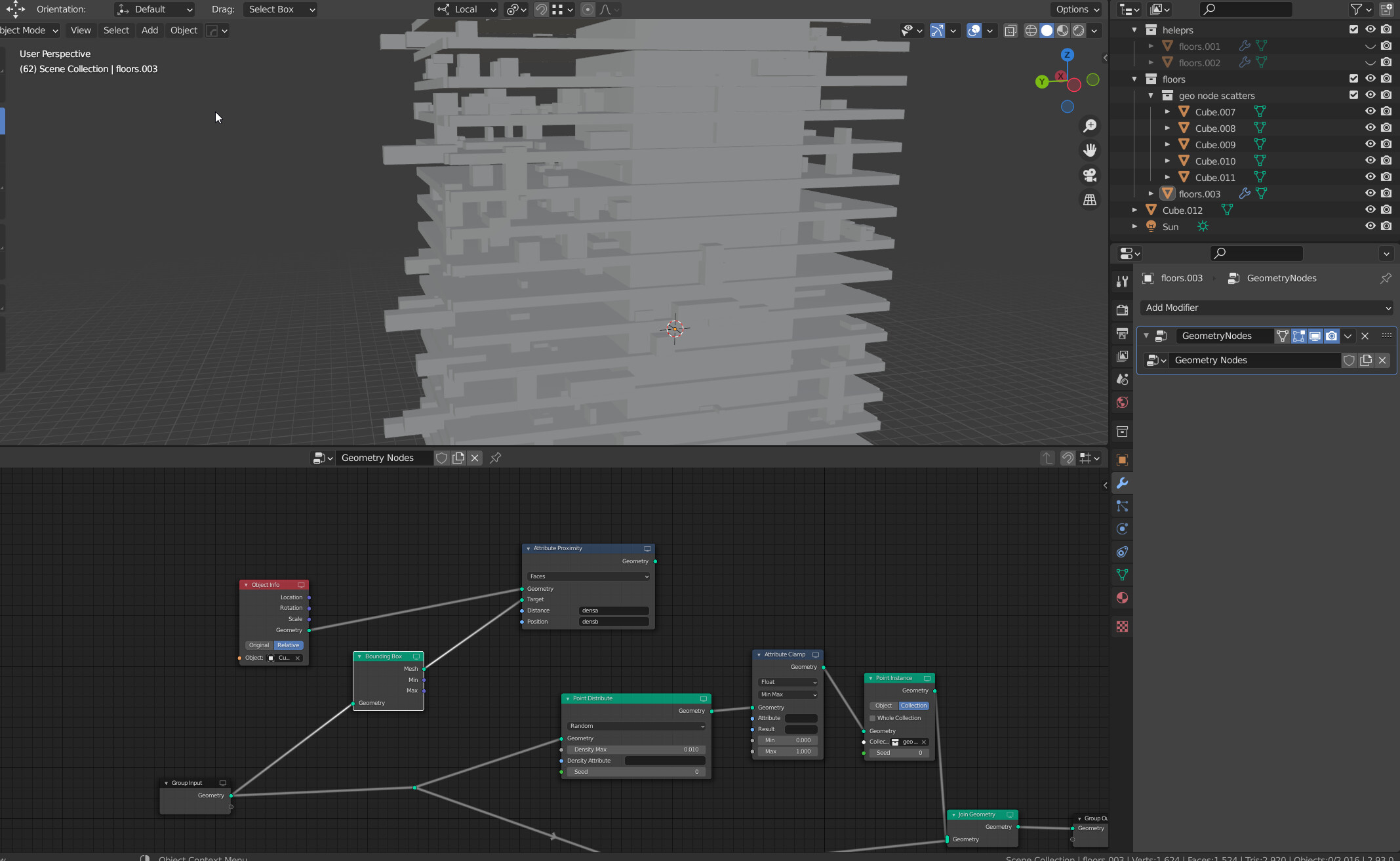Click the new collection icon in outliner

coord(1386,9)
